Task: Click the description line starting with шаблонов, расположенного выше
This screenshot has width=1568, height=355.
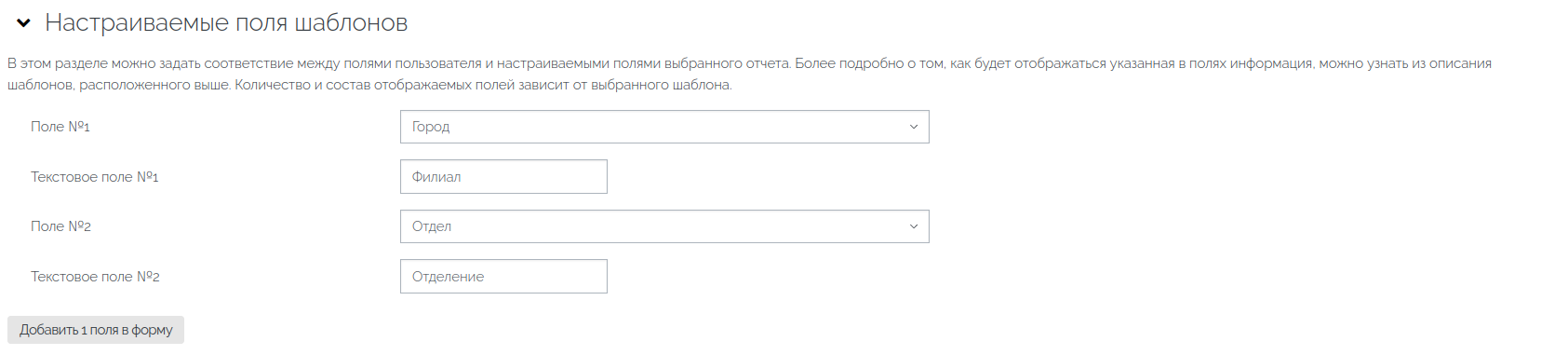Action: (369, 85)
